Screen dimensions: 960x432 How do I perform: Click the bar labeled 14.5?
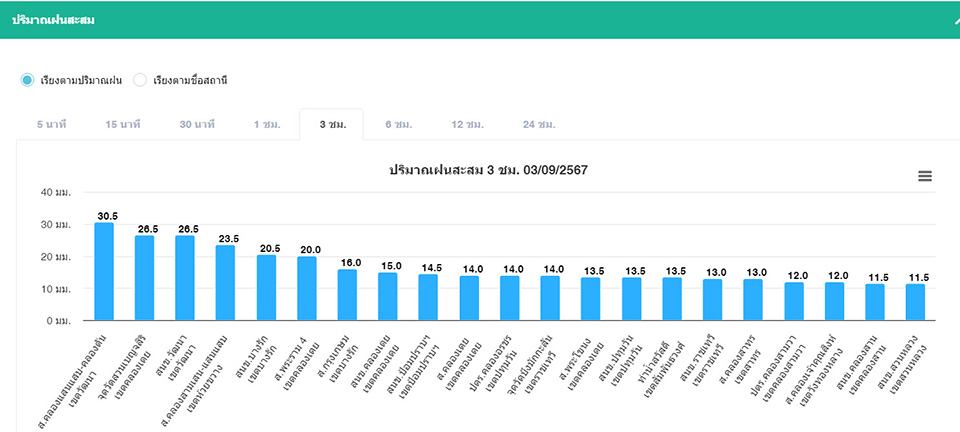click(x=428, y=298)
